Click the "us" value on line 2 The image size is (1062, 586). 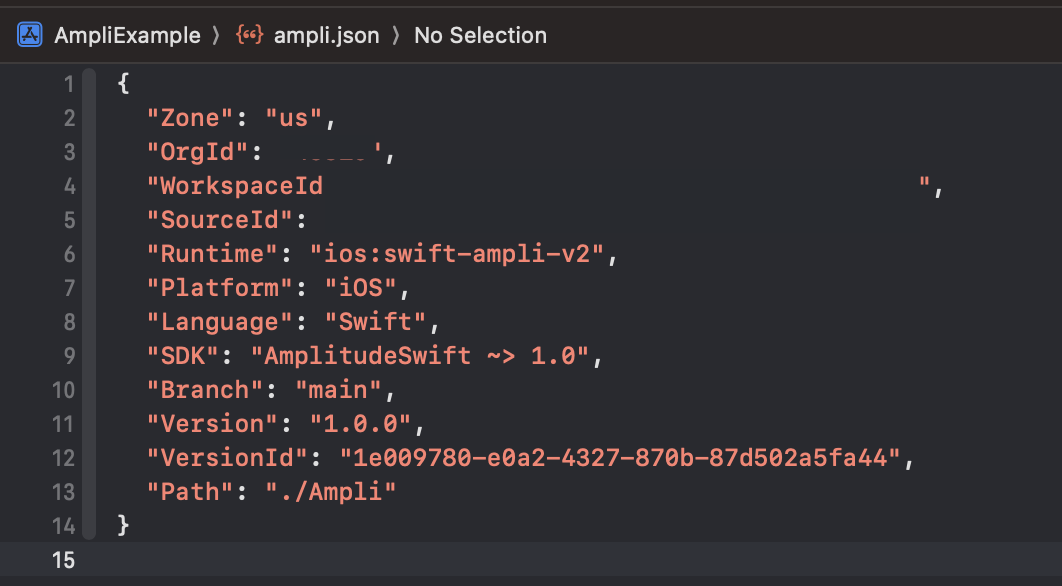[x=293, y=118]
